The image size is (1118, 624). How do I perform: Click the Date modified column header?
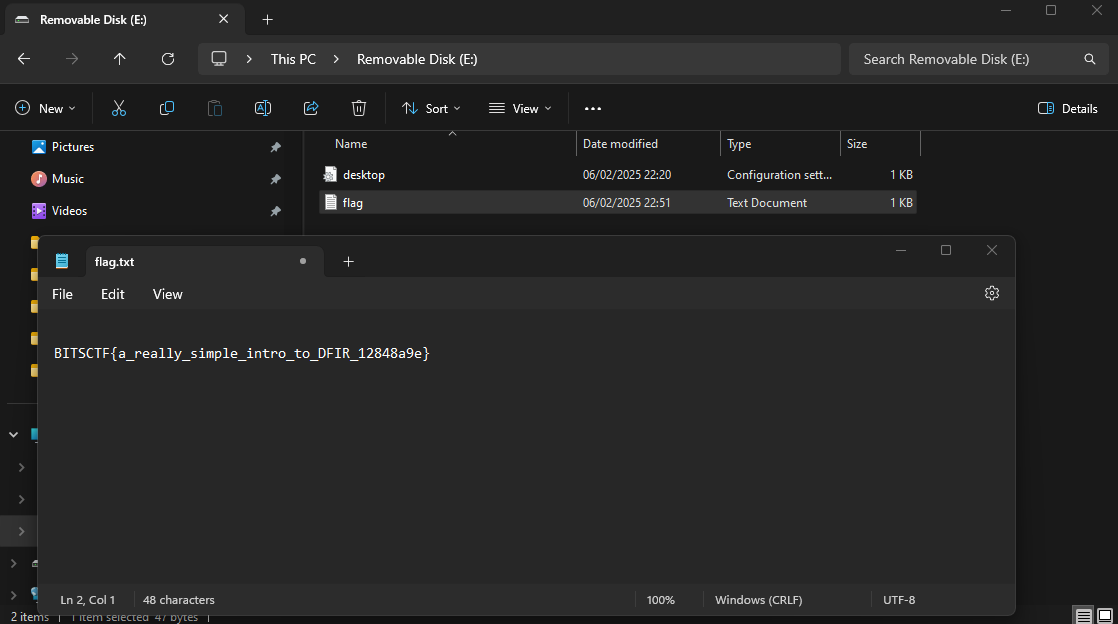(620, 144)
